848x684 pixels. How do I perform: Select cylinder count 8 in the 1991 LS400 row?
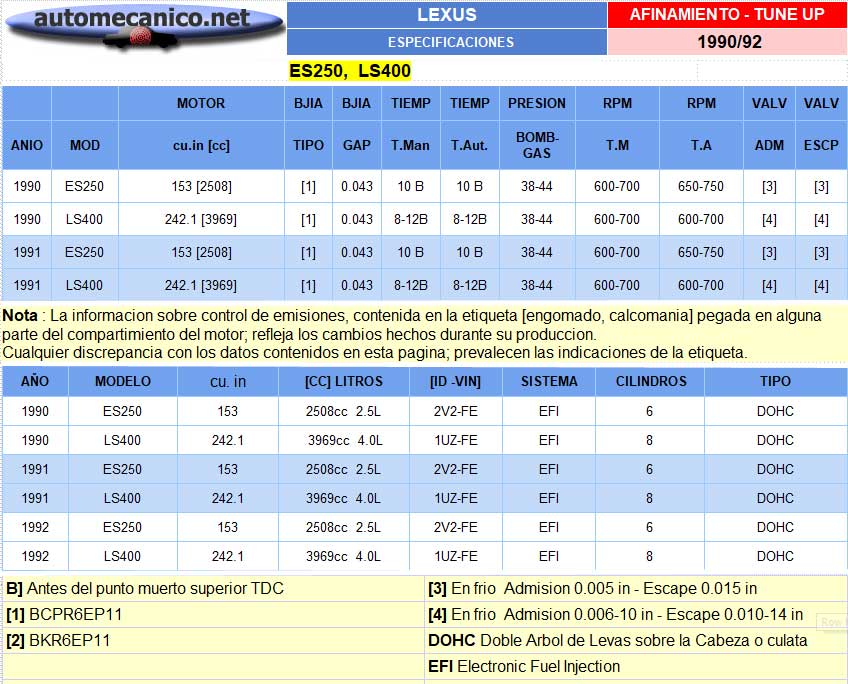tap(650, 499)
